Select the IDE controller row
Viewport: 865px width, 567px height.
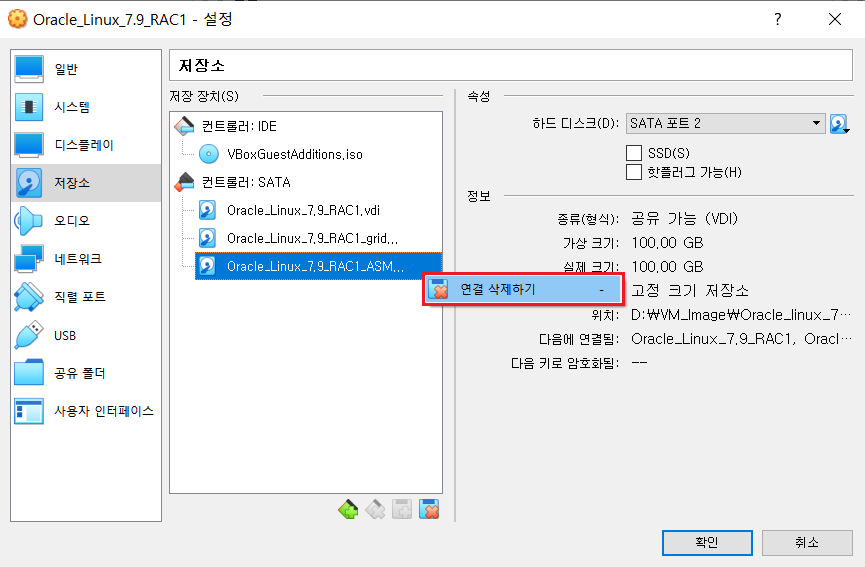(306, 126)
